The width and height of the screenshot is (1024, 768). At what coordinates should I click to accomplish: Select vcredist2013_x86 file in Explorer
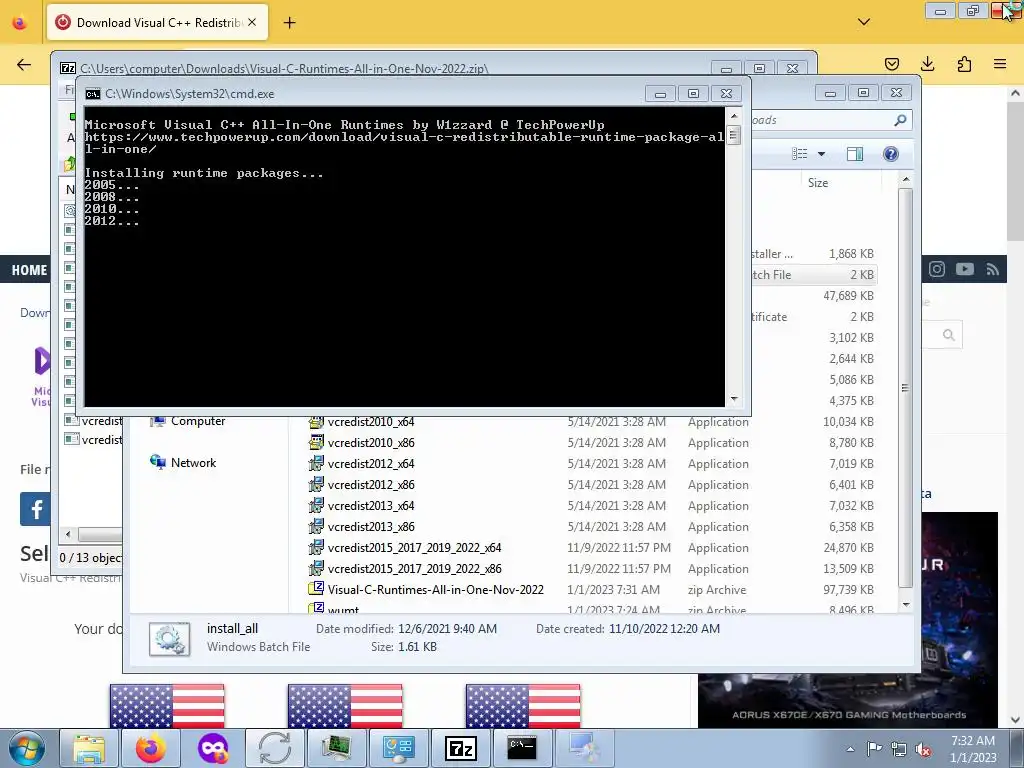(371, 526)
